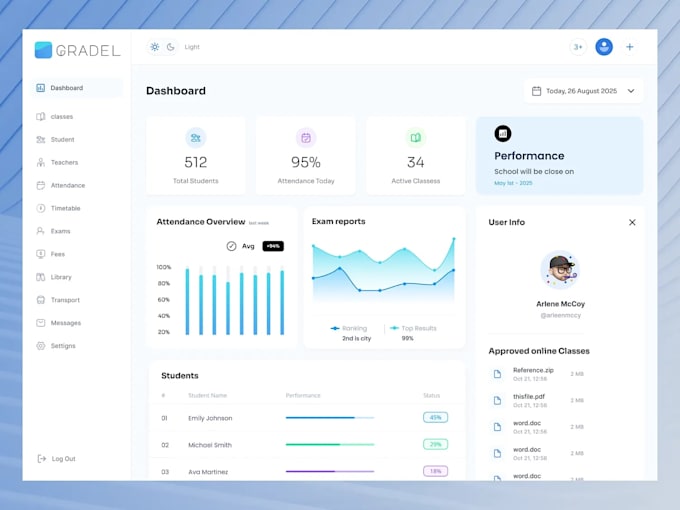Viewport: 680px width, 510px height.
Task: Click the Reference.zip file name
Action: pos(533,370)
